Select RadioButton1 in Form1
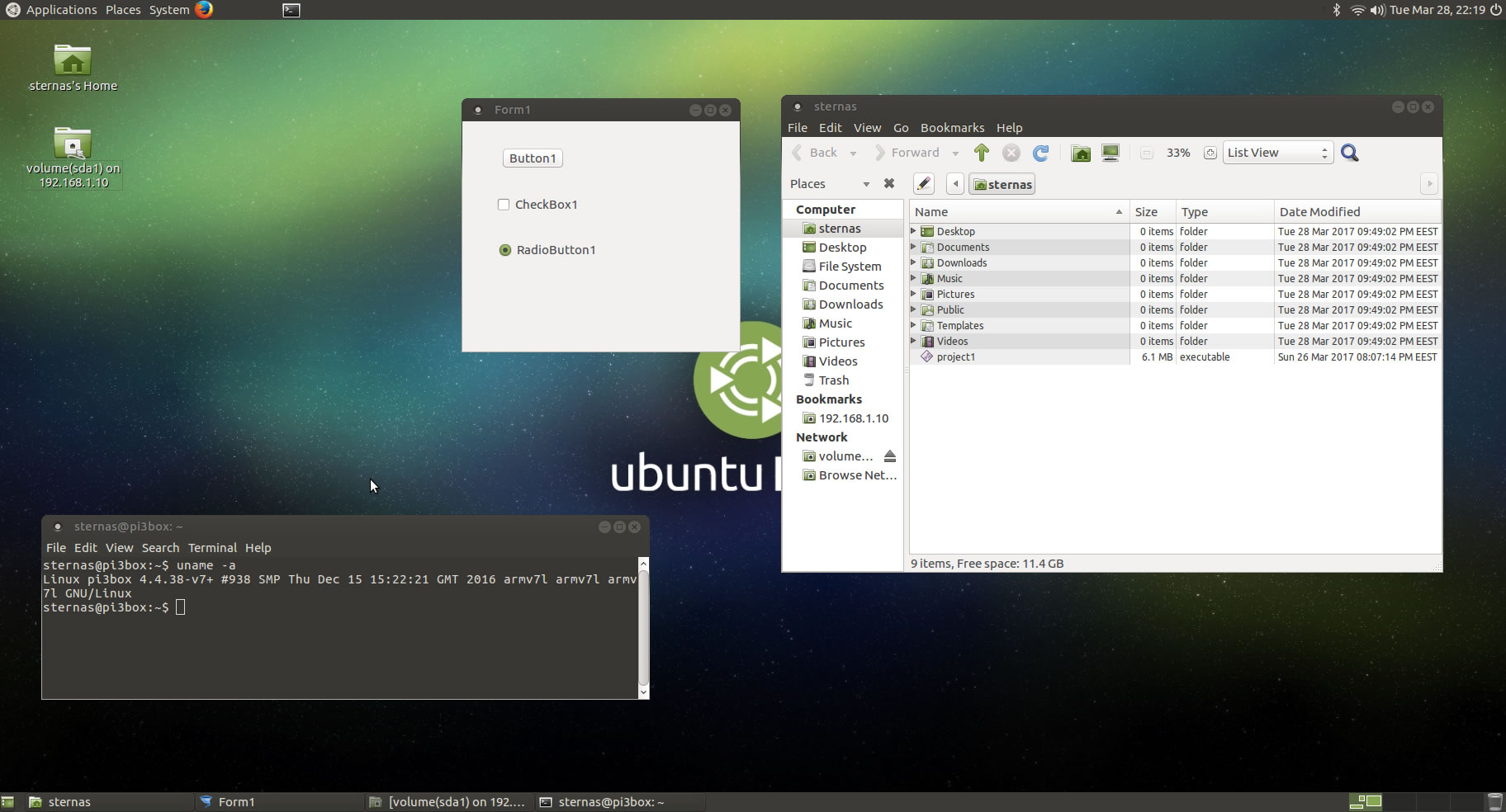Screen dimensions: 1506x812 [505, 250]
